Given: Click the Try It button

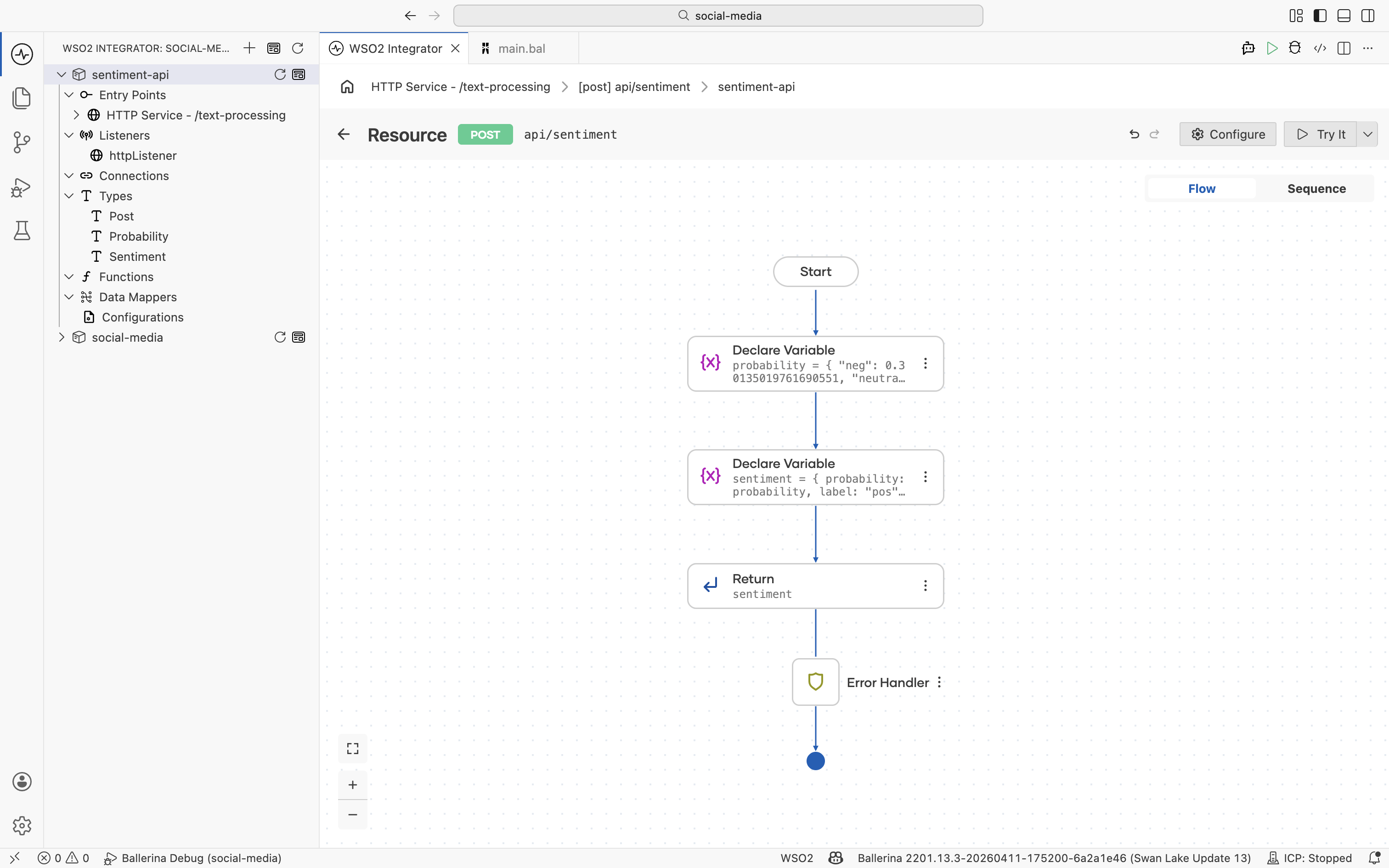Looking at the screenshot, I should [x=1320, y=134].
